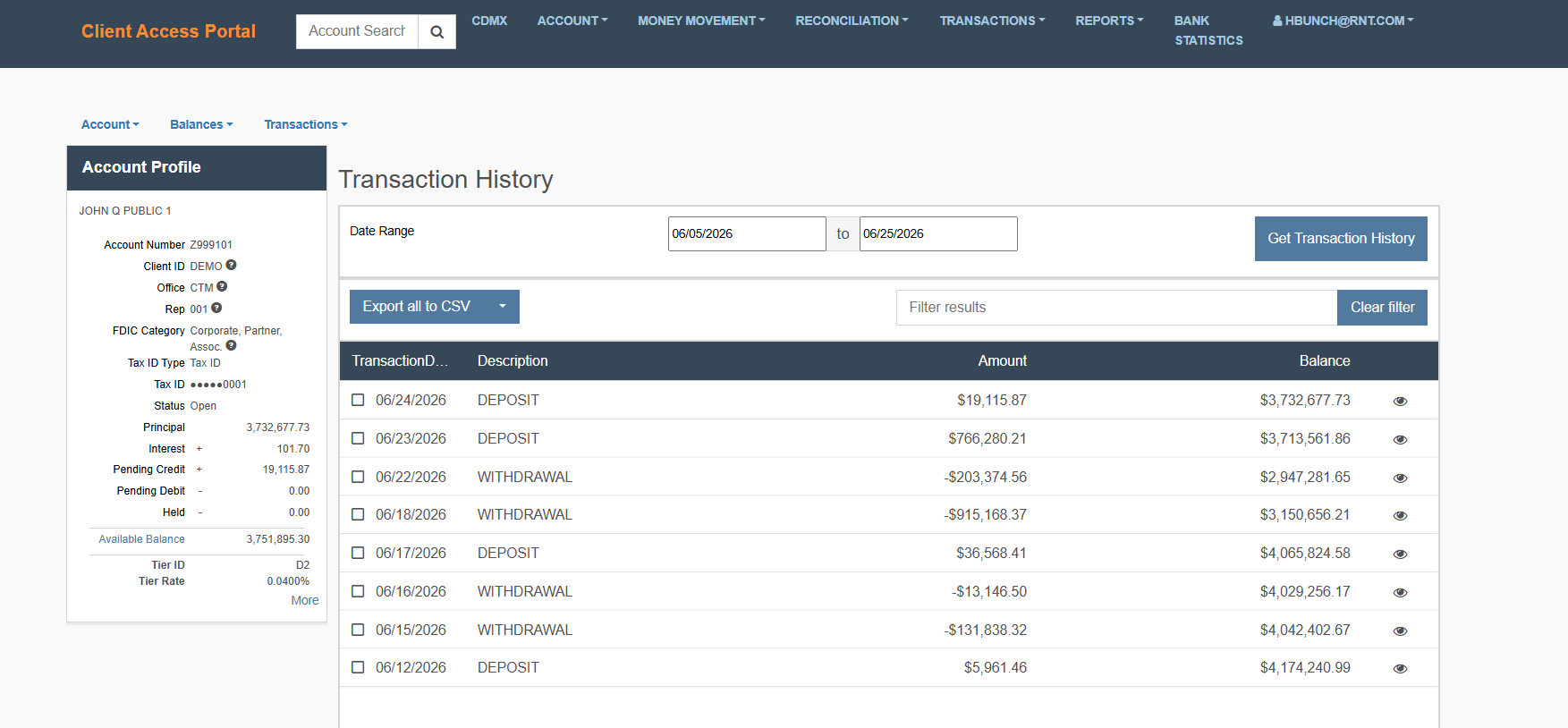Go to Bank Statistics

1208,30
